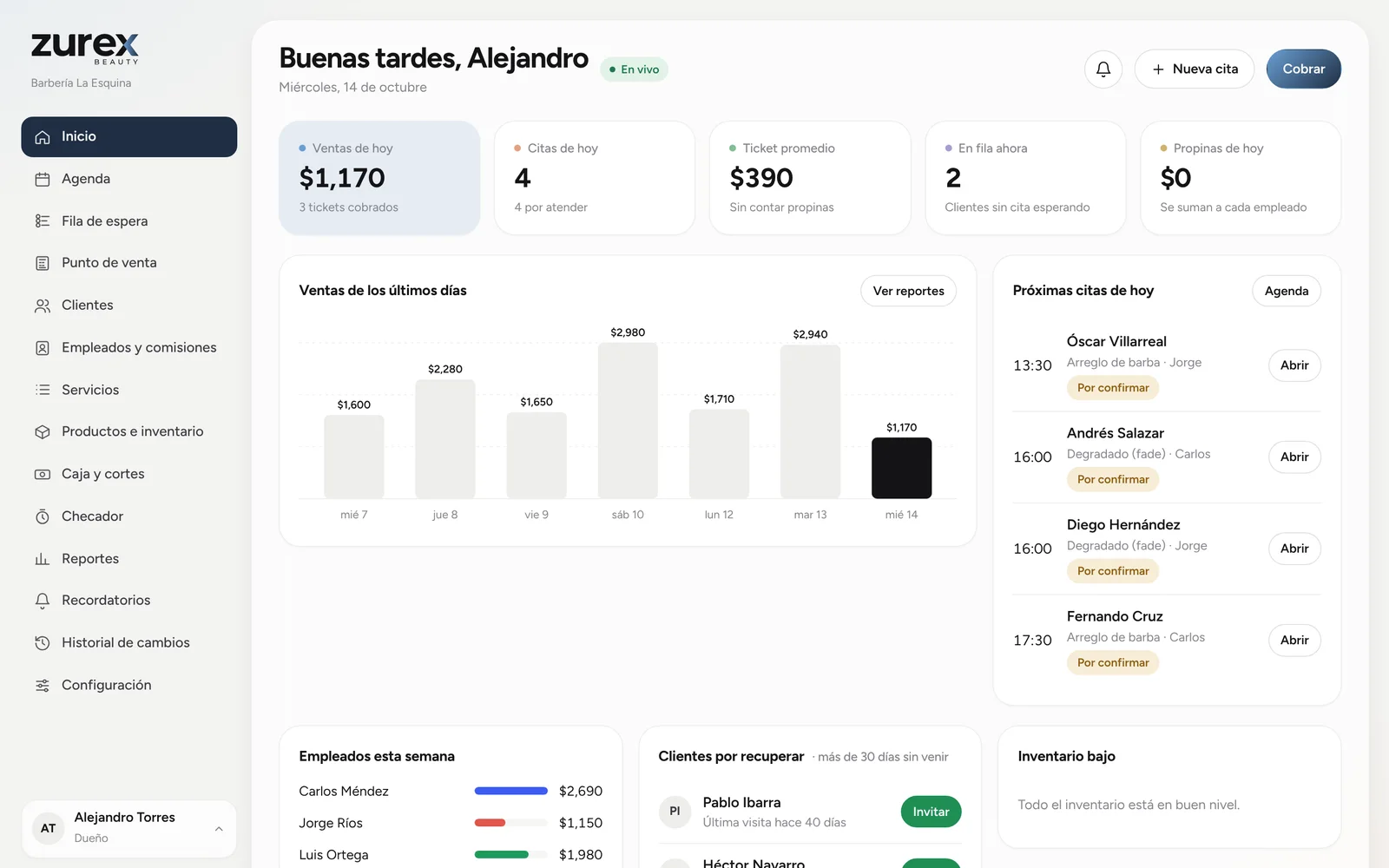Open notifications with the bell button

point(1103,69)
